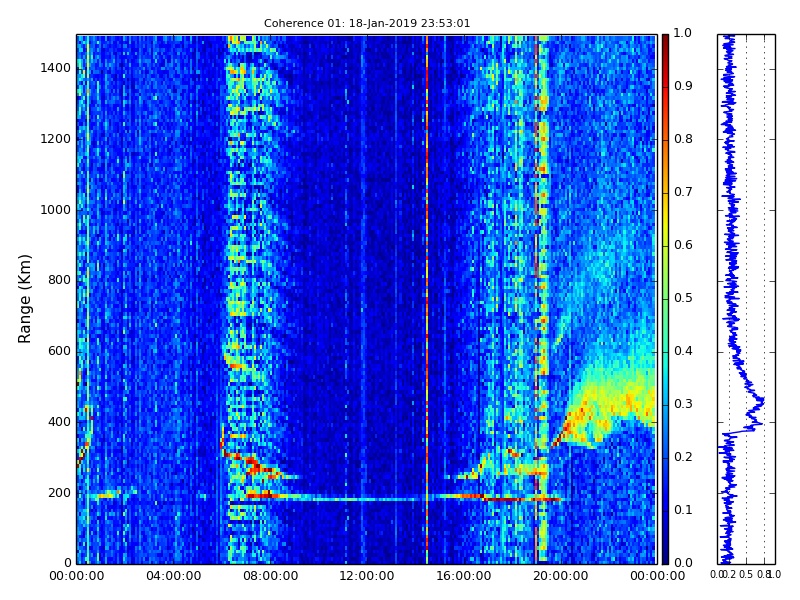This screenshot has height=600, width=800.
Task: Click the 20:00:00 time axis label
Action: tap(561, 576)
